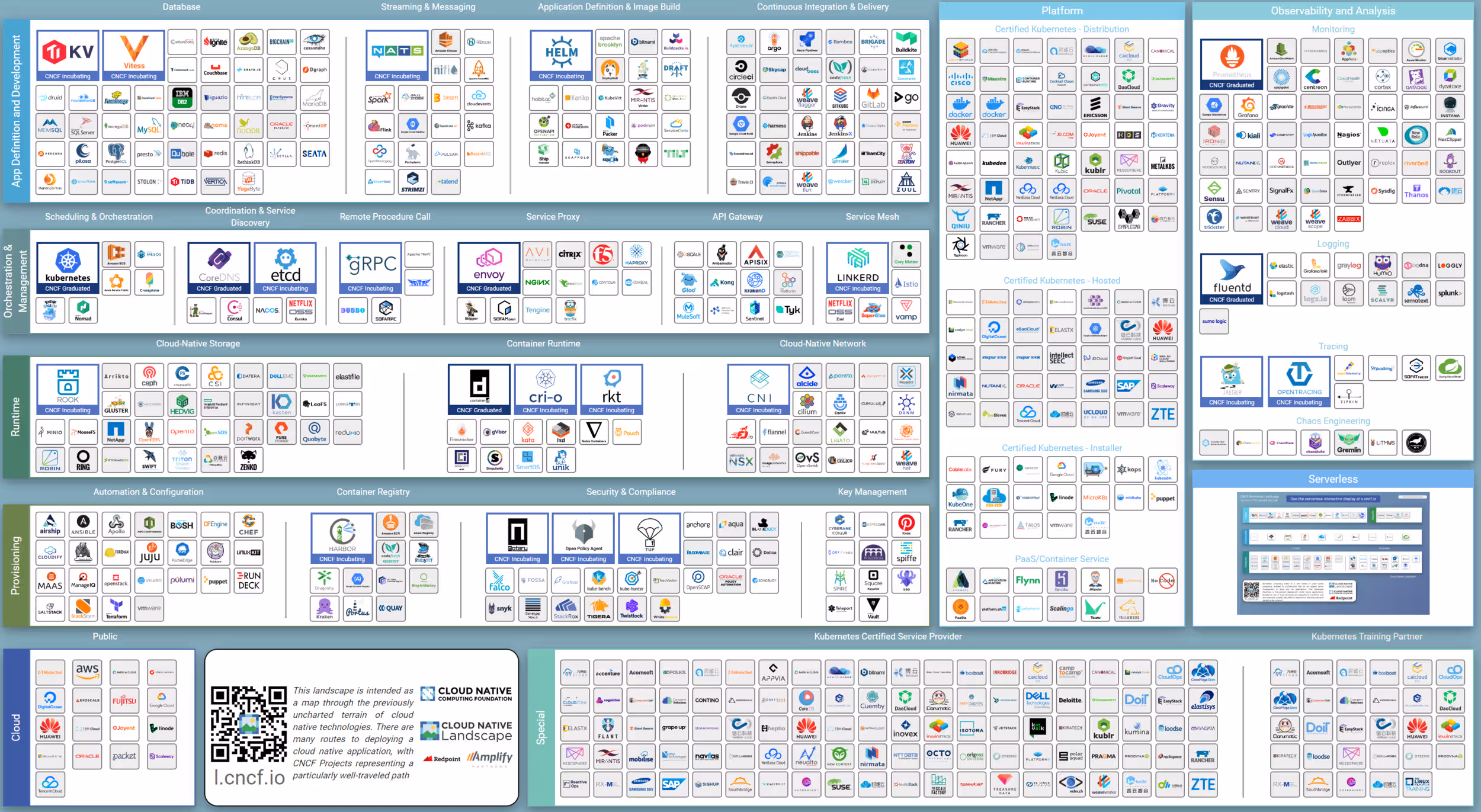The image size is (1481, 812).
Task: Click the Nagios monitoring logo
Action: click(1349, 135)
